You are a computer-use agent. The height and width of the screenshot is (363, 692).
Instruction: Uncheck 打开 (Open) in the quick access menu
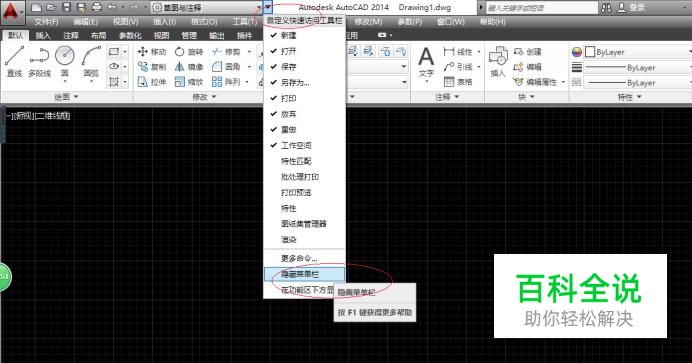(x=304, y=51)
